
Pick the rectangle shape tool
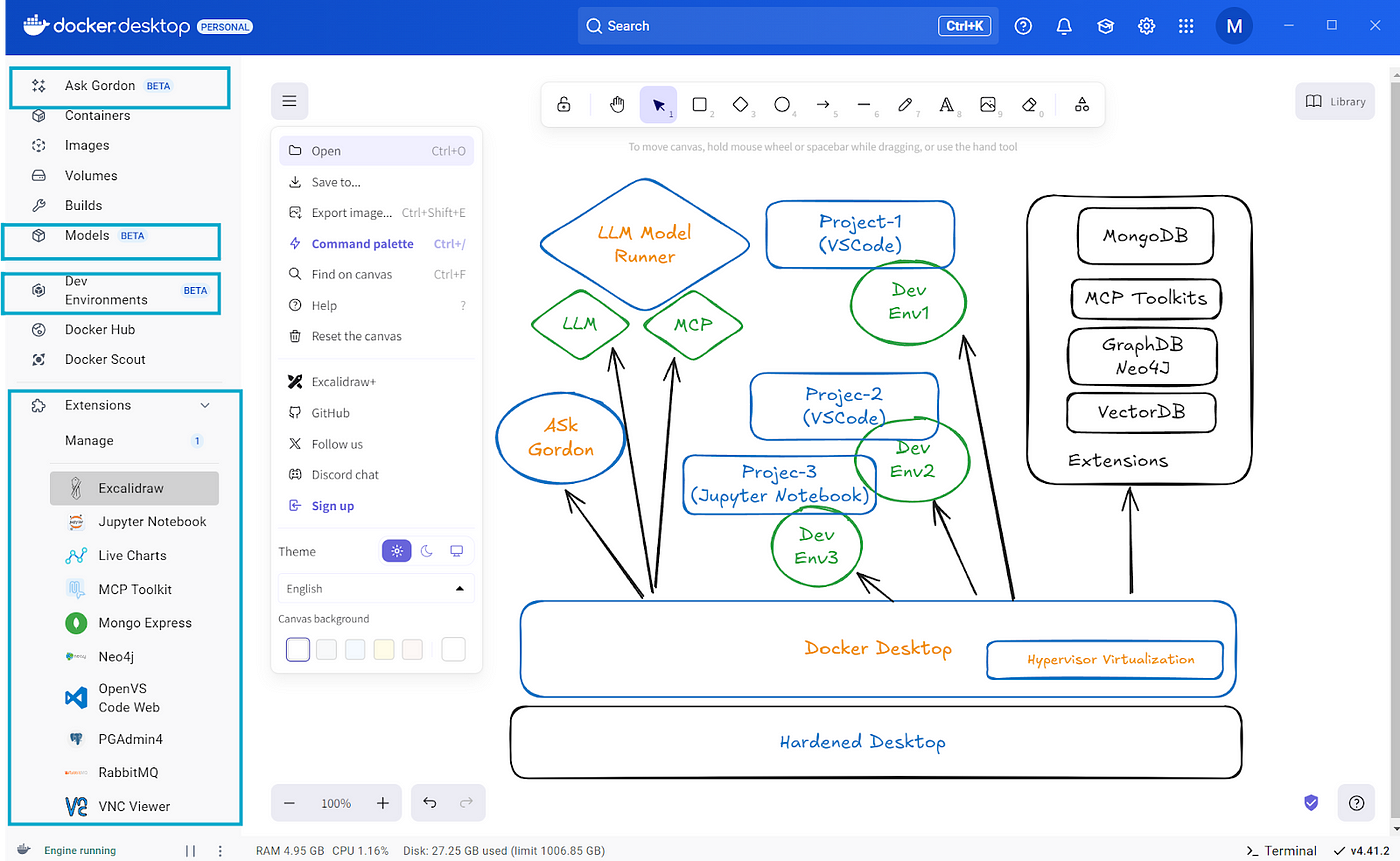(x=700, y=104)
